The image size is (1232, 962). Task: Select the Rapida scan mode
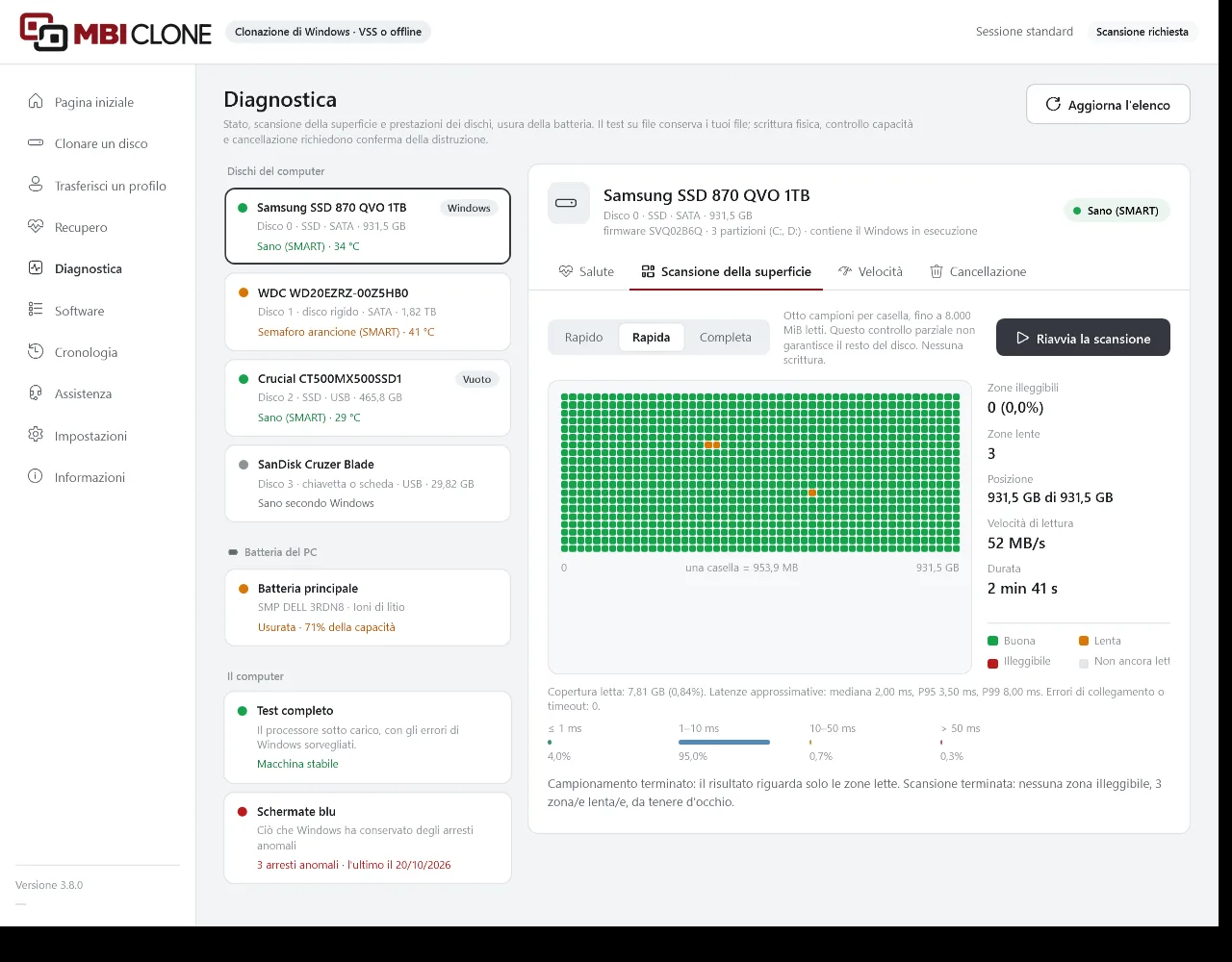[x=652, y=338]
